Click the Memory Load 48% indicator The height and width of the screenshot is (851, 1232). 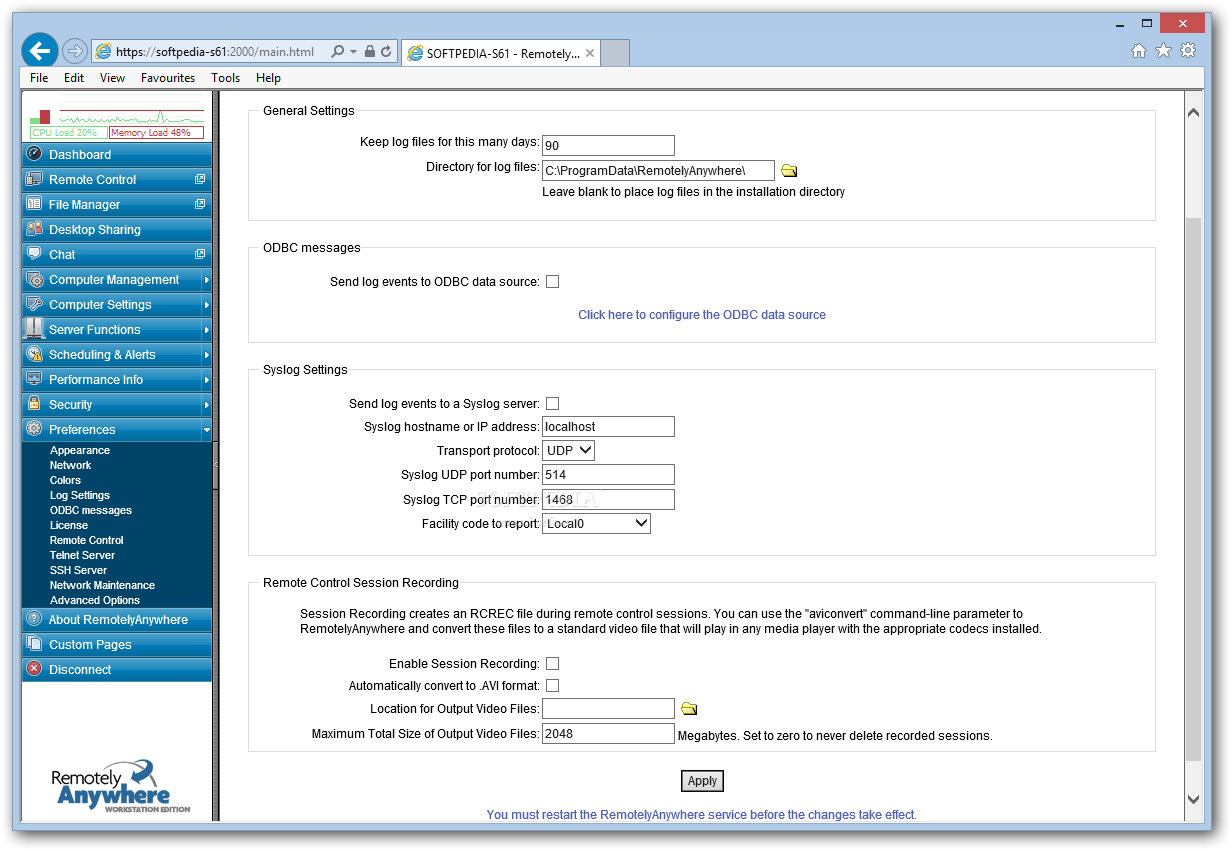156,132
